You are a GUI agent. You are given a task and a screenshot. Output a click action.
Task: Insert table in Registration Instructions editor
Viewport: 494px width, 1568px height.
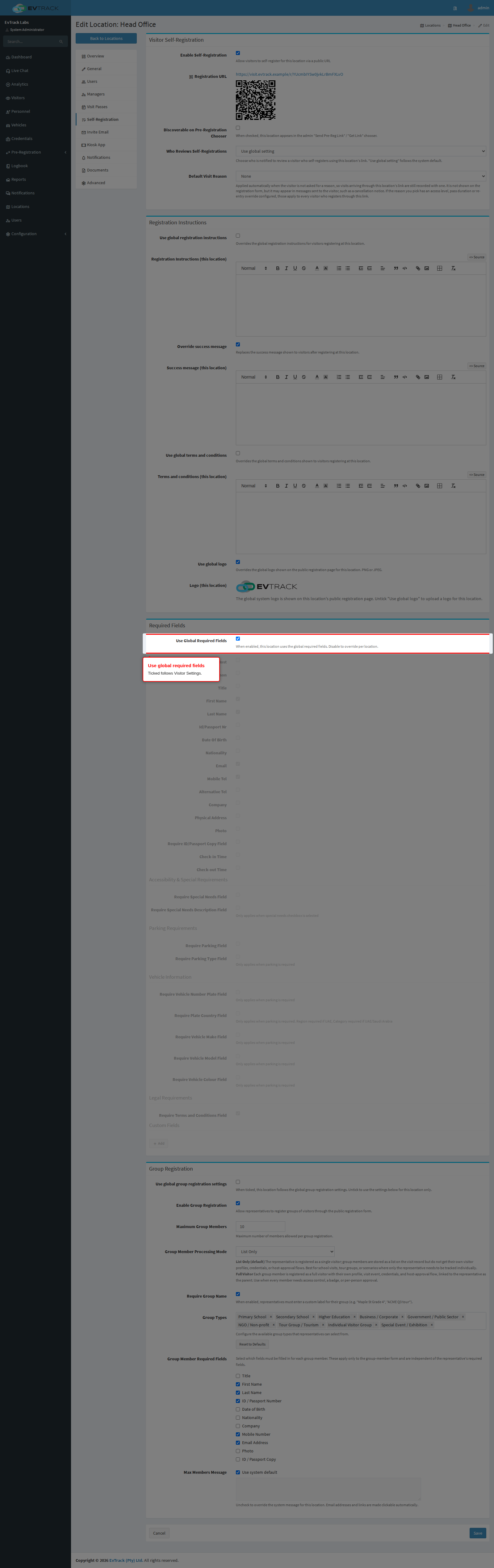pos(439,269)
